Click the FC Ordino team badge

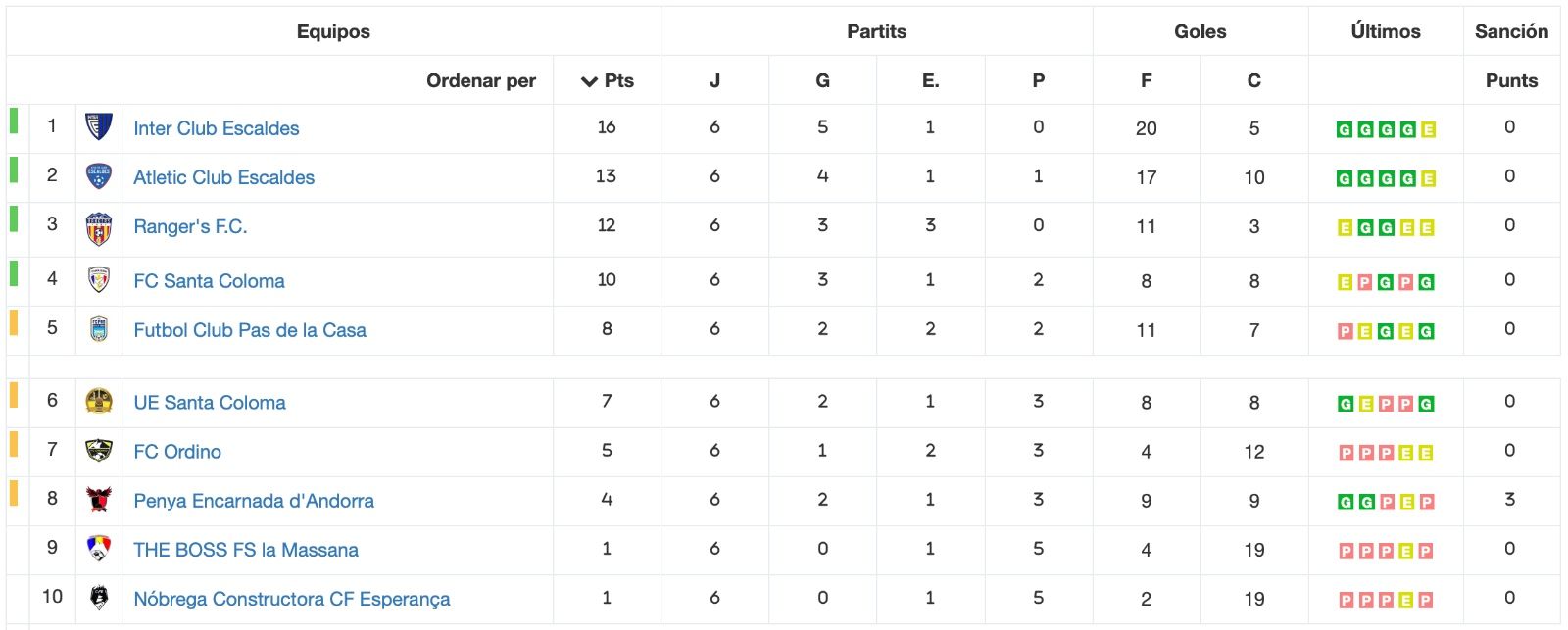point(99,451)
